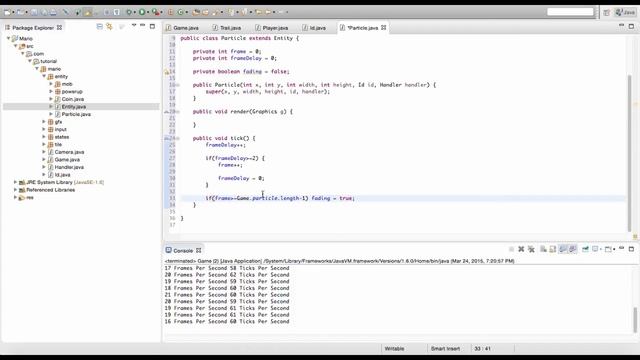The width and height of the screenshot is (640, 360).
Task: Select Camera.java in the tree
Action: tap(69, 152)
